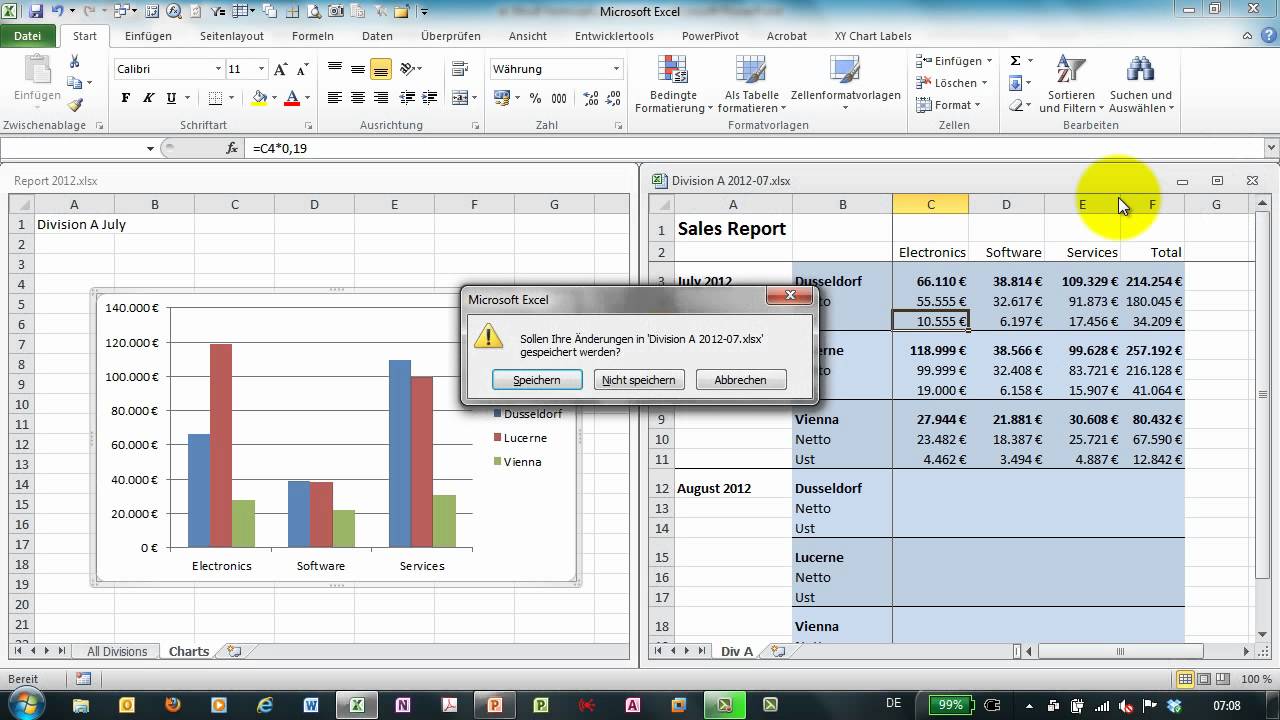Copy the selection using the Copy icon

click(75, 83)
